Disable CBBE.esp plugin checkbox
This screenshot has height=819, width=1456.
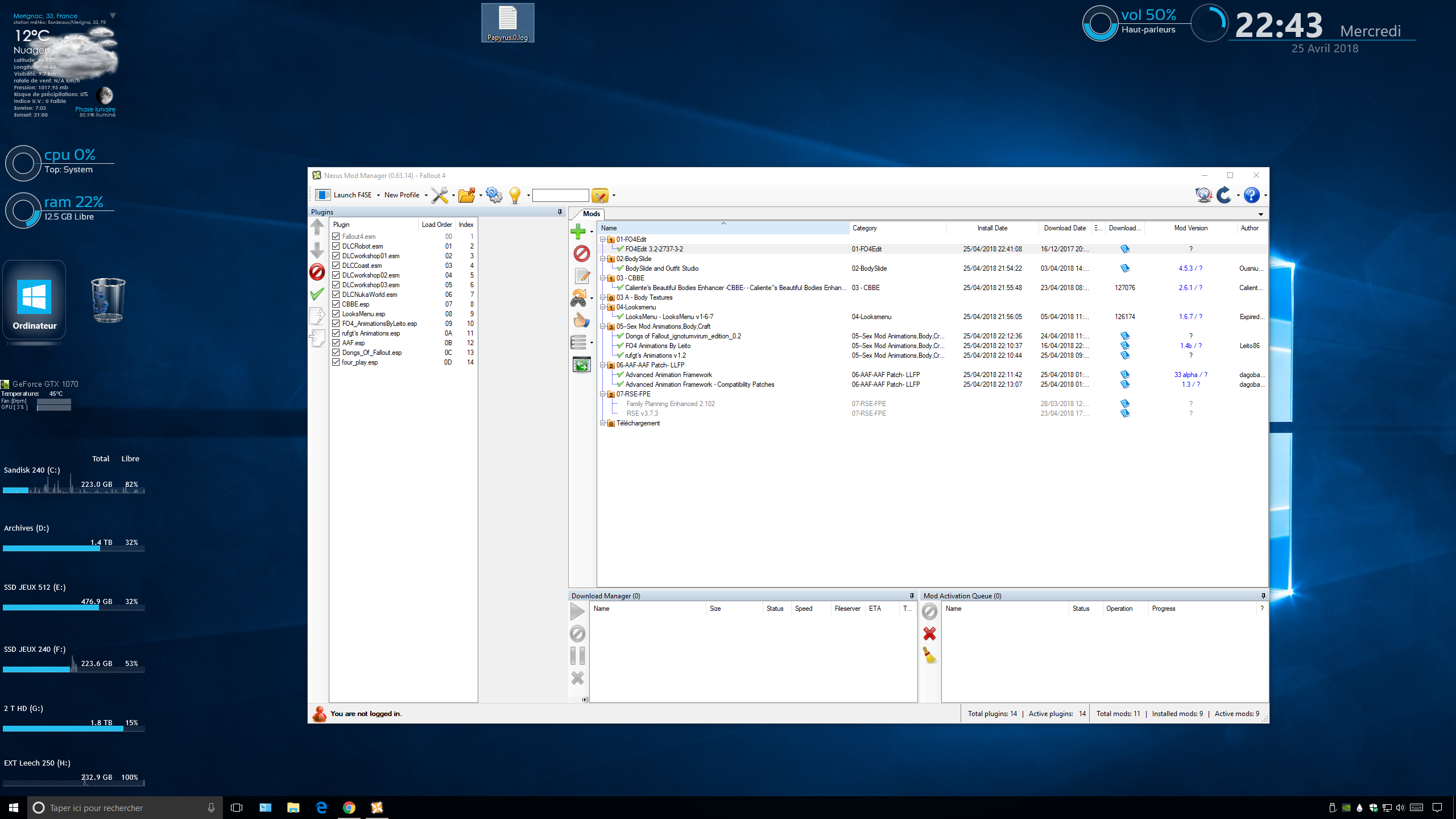tap(336, 304)
